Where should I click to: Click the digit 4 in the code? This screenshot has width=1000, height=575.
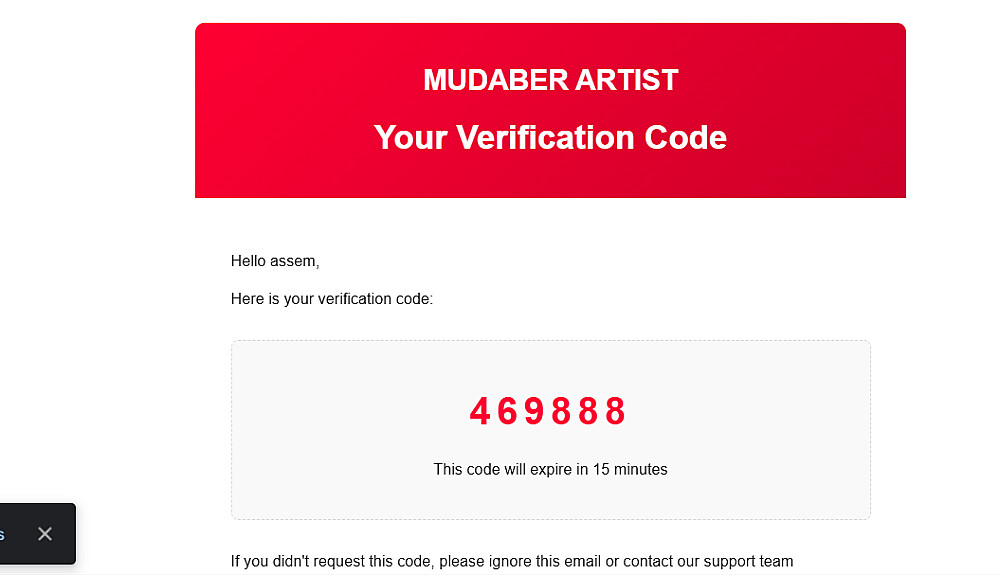[x=480, y=412]
